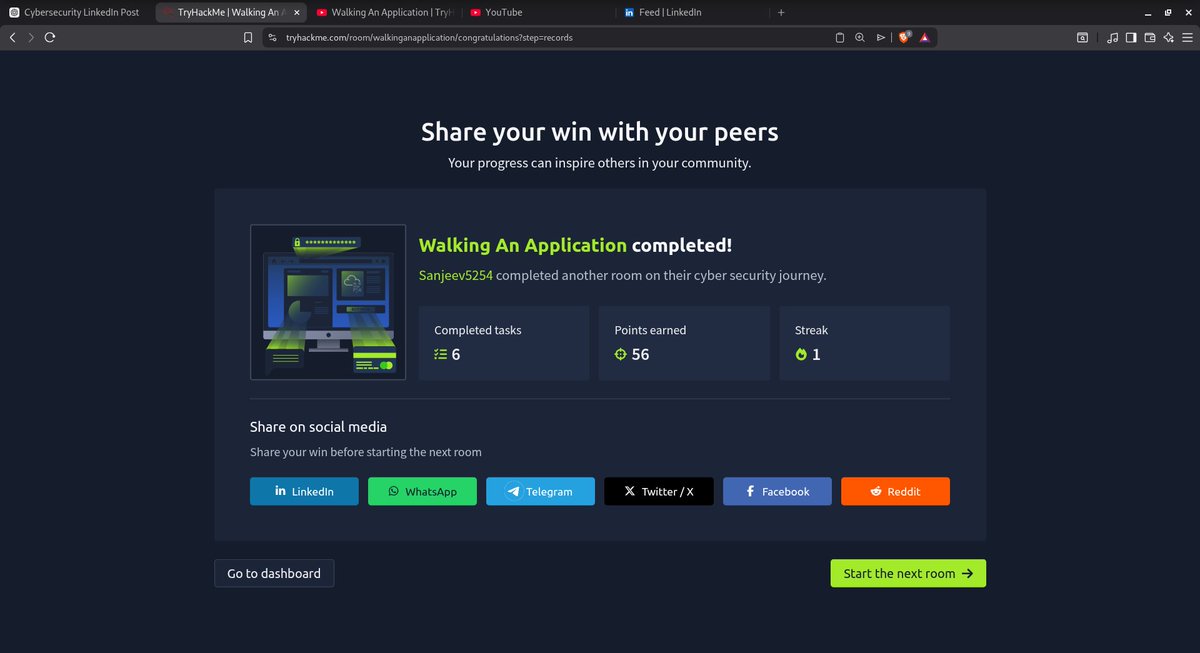Open the browser hamburger main menu
Image resolution: width=1200 pixels, height=653 pixels.
click(1187, 37)
